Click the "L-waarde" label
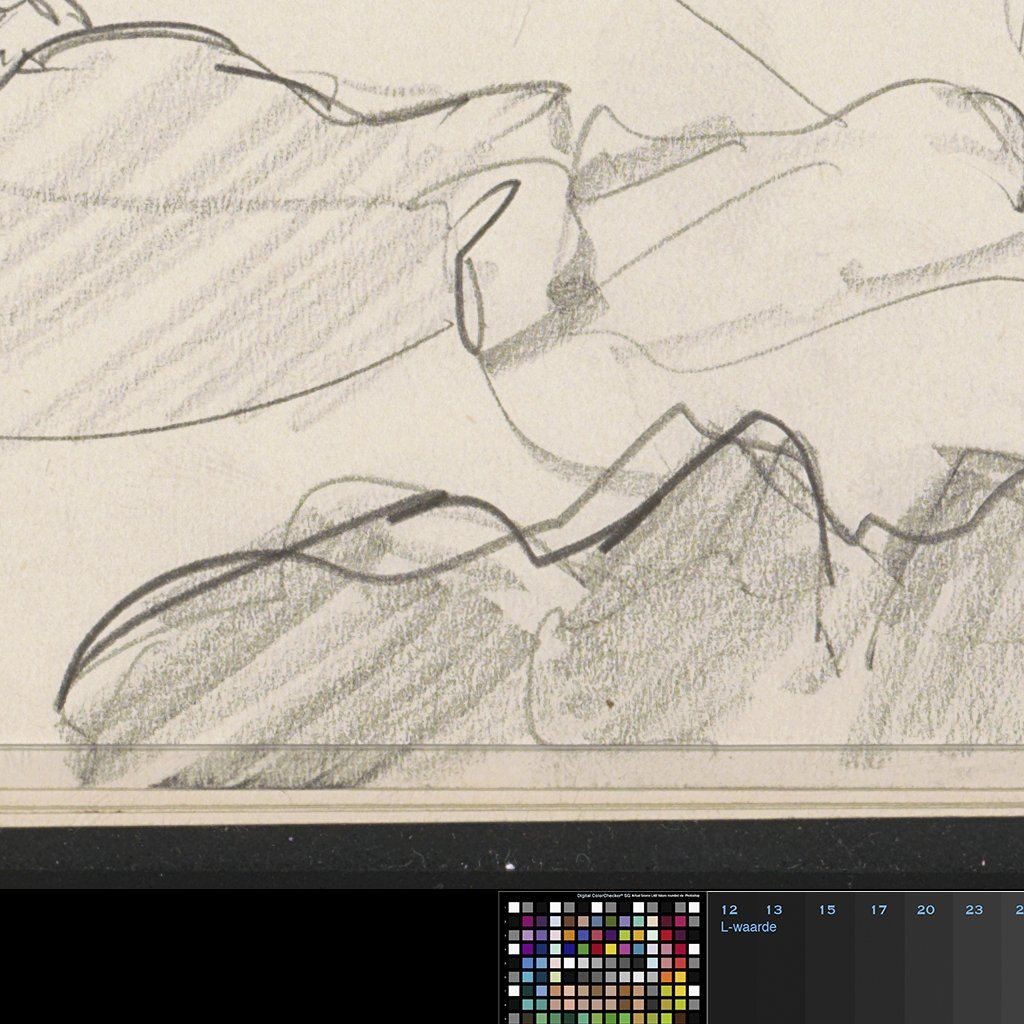The height and width of the screenshot is (1024, 1024). (748, 927)
